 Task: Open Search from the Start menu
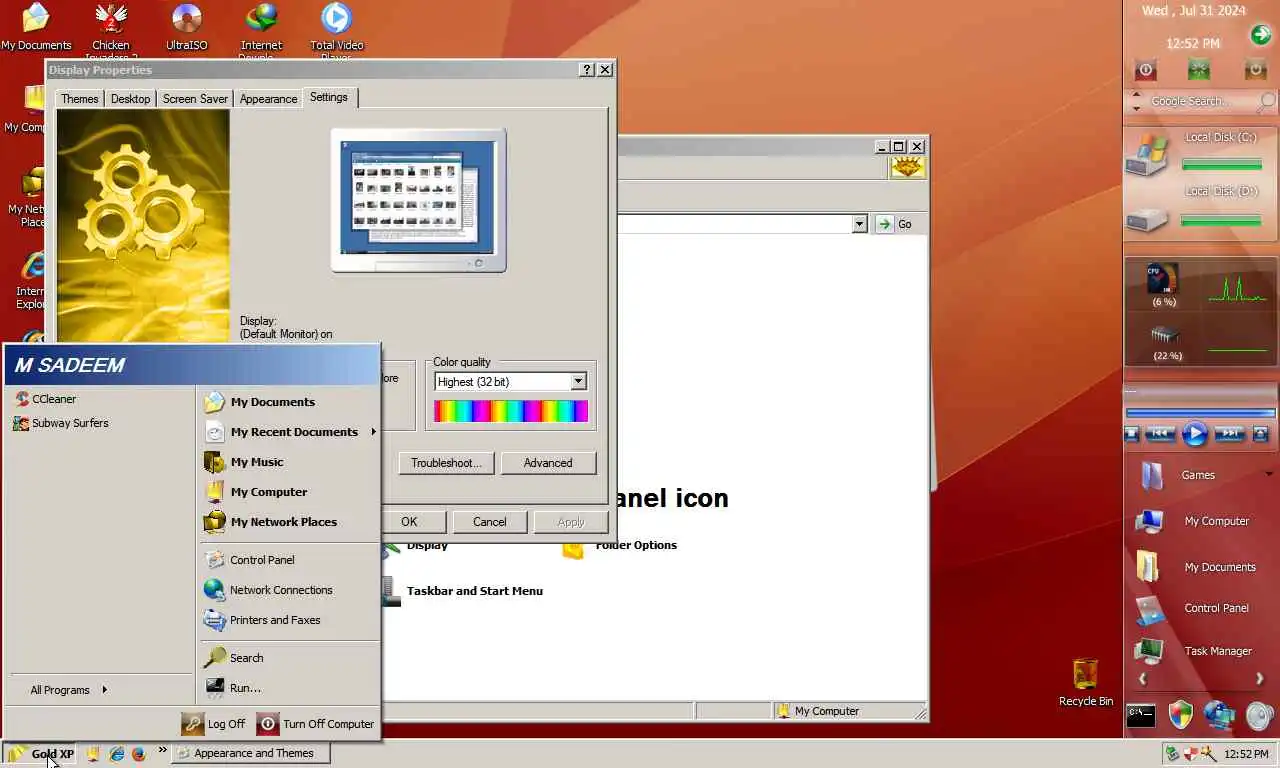[234, 658]
